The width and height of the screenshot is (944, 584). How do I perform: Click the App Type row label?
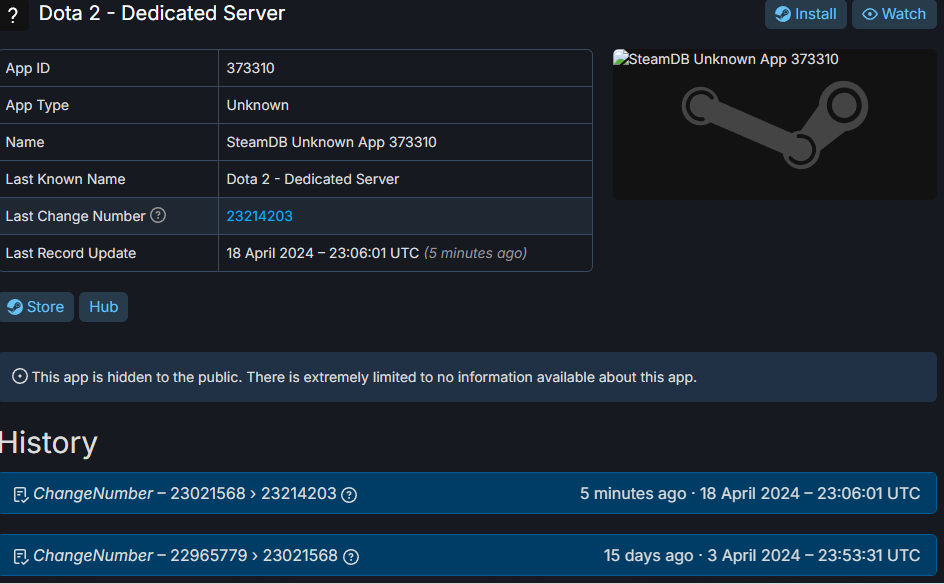tap(37, 105)
